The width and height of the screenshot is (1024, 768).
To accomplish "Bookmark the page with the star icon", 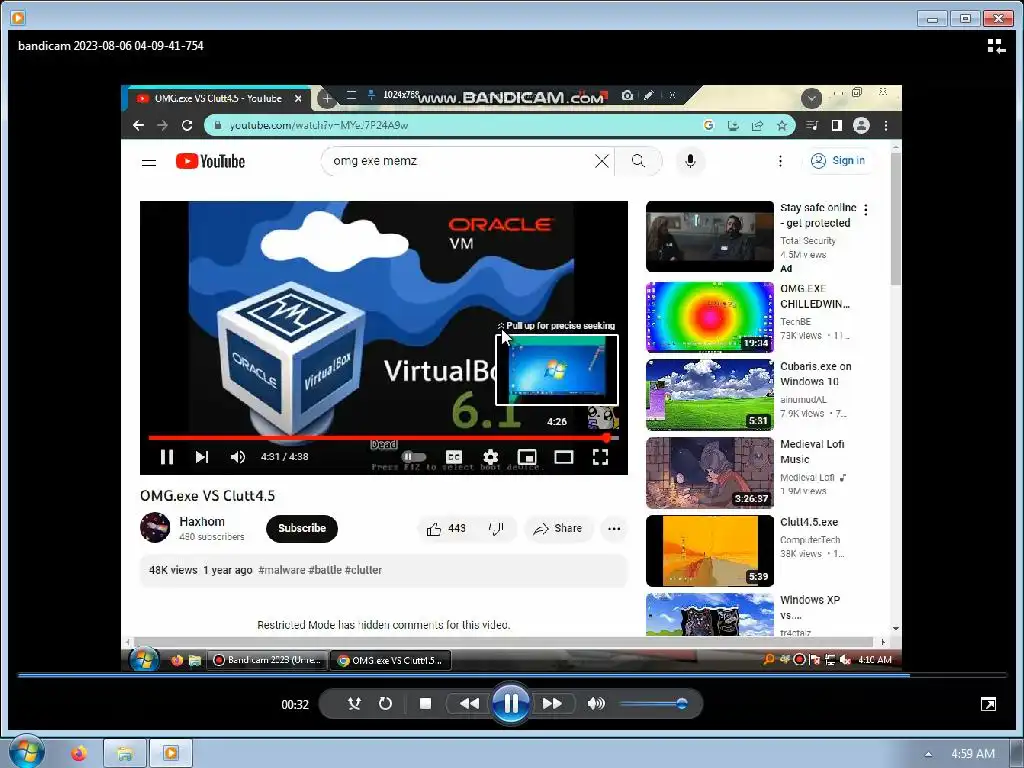I will coord(781,125).
